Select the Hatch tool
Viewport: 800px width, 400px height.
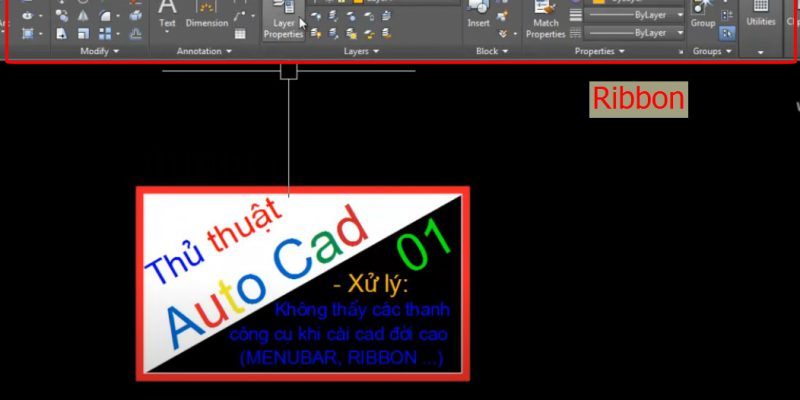[27, 34]
